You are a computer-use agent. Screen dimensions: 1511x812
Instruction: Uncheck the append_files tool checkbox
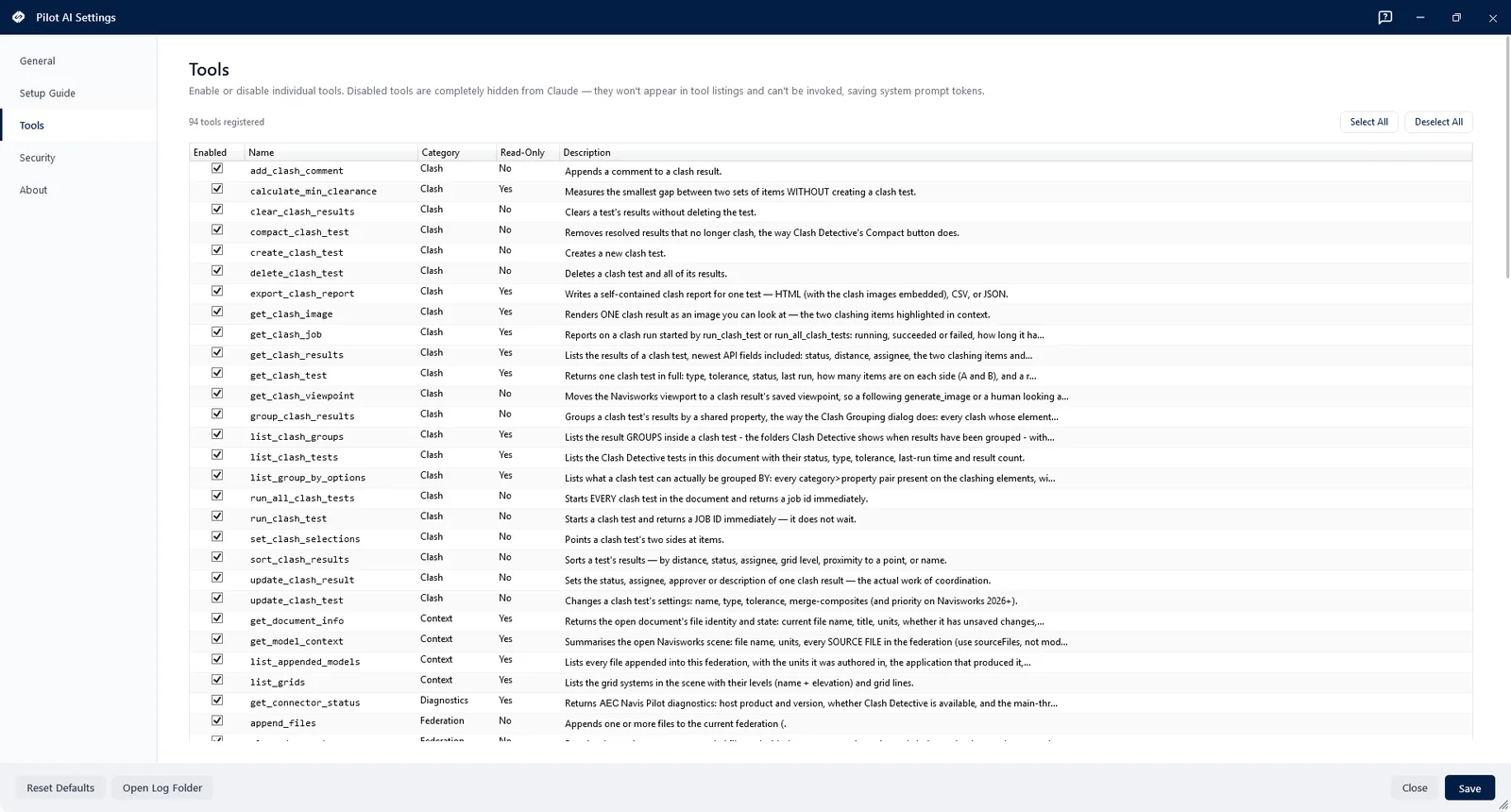217,721
